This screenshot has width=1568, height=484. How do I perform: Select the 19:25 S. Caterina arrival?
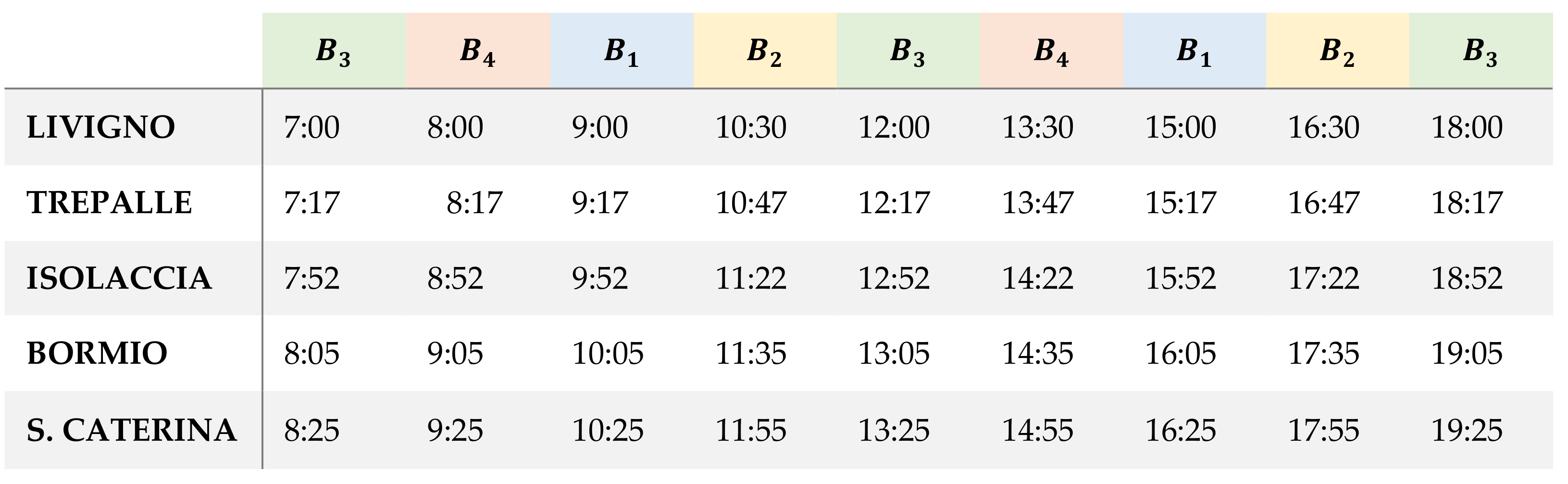click(x=1467, y=431)
